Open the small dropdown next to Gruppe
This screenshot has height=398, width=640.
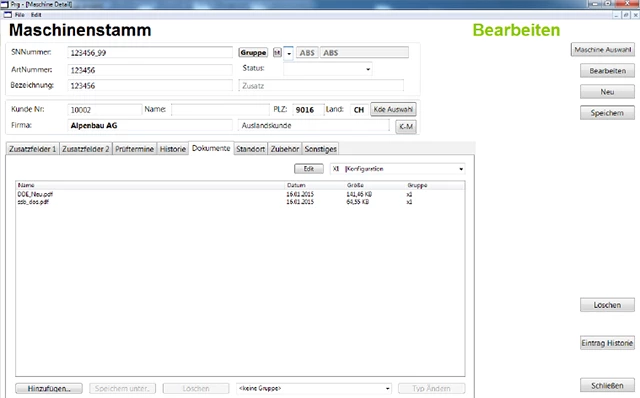289,53
